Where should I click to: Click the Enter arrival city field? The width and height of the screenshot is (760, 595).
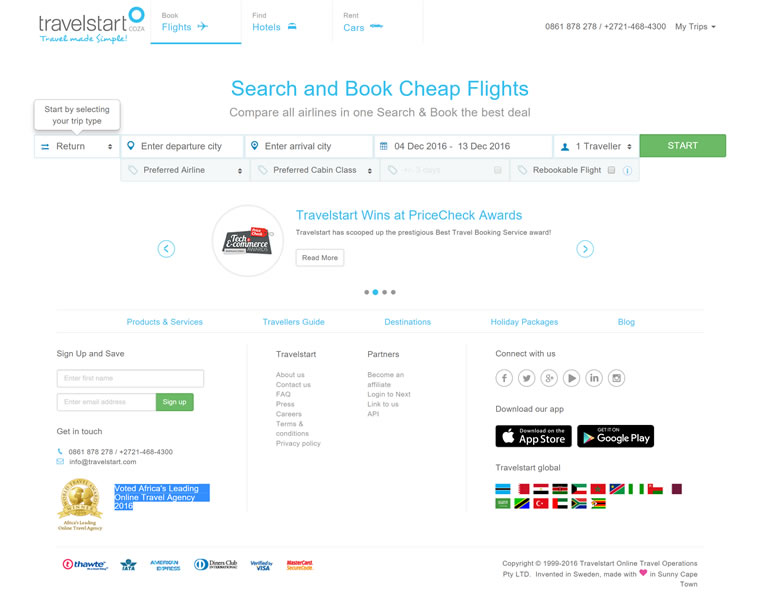pyautogui.click(x=309, y=146)
